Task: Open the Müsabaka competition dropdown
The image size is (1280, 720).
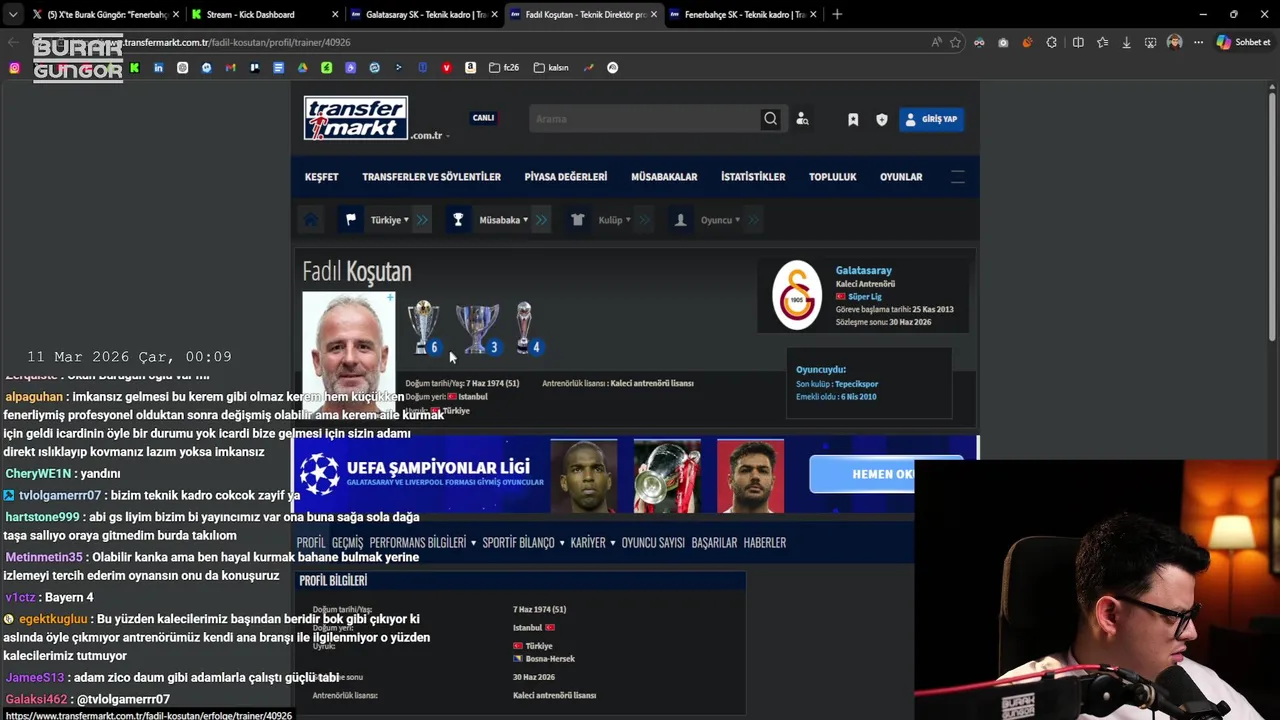Action: tap(503, 220)
